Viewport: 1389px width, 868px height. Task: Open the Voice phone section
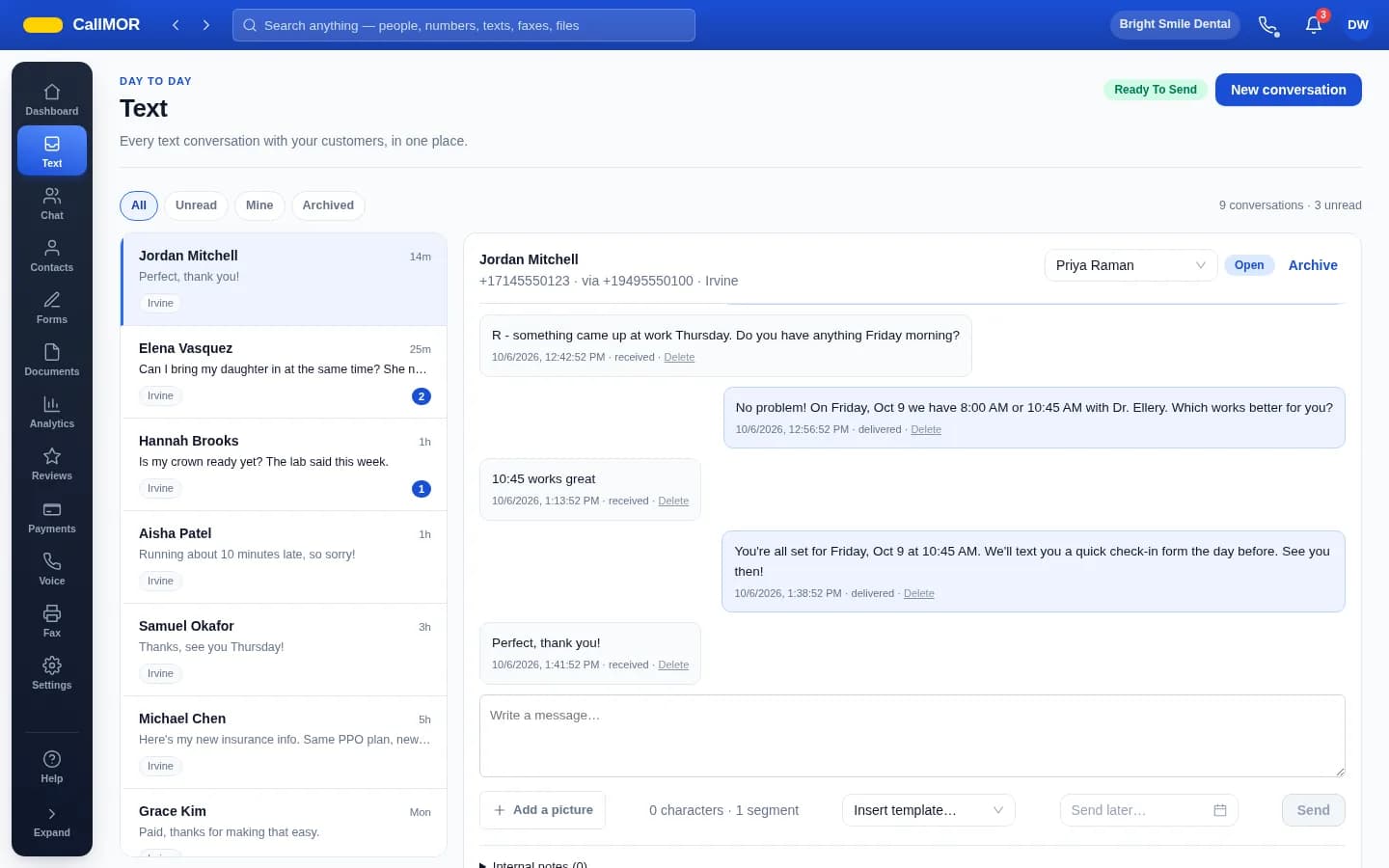tap(52, 569)
